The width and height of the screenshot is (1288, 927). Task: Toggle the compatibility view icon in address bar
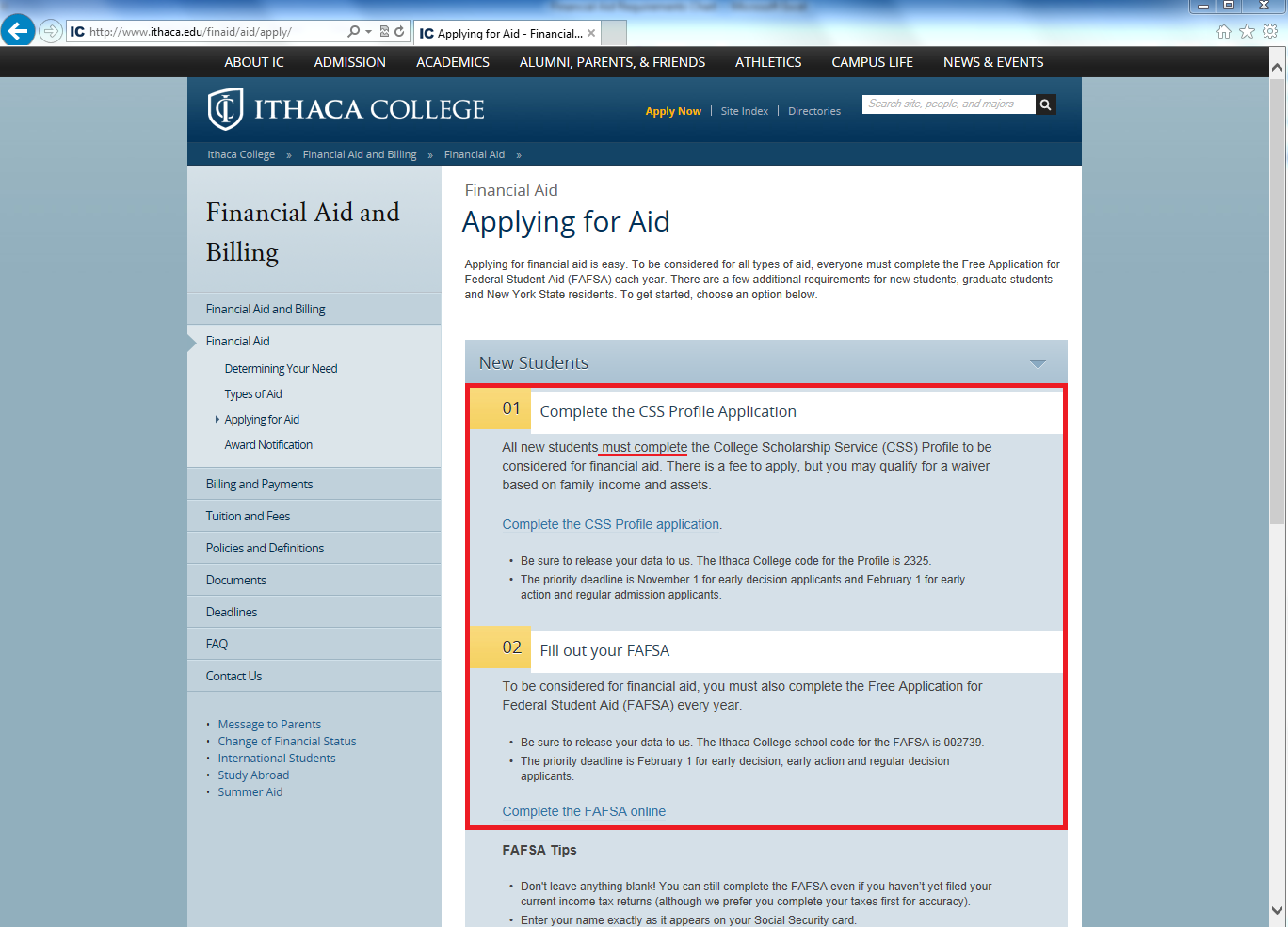point(384,31)
